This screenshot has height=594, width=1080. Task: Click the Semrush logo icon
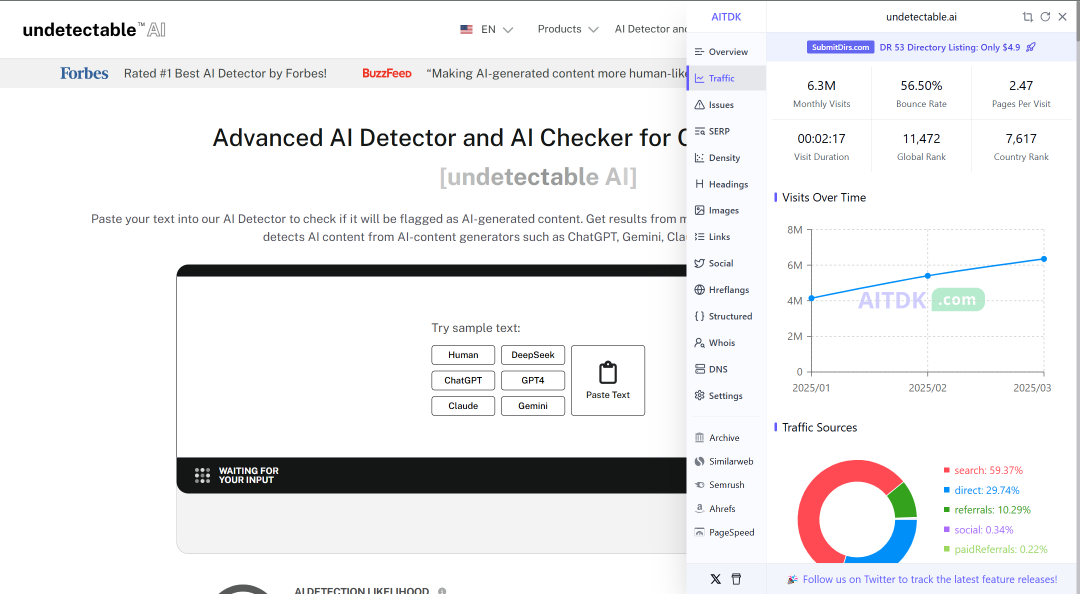pyautogui.click(x=700, y=484)
